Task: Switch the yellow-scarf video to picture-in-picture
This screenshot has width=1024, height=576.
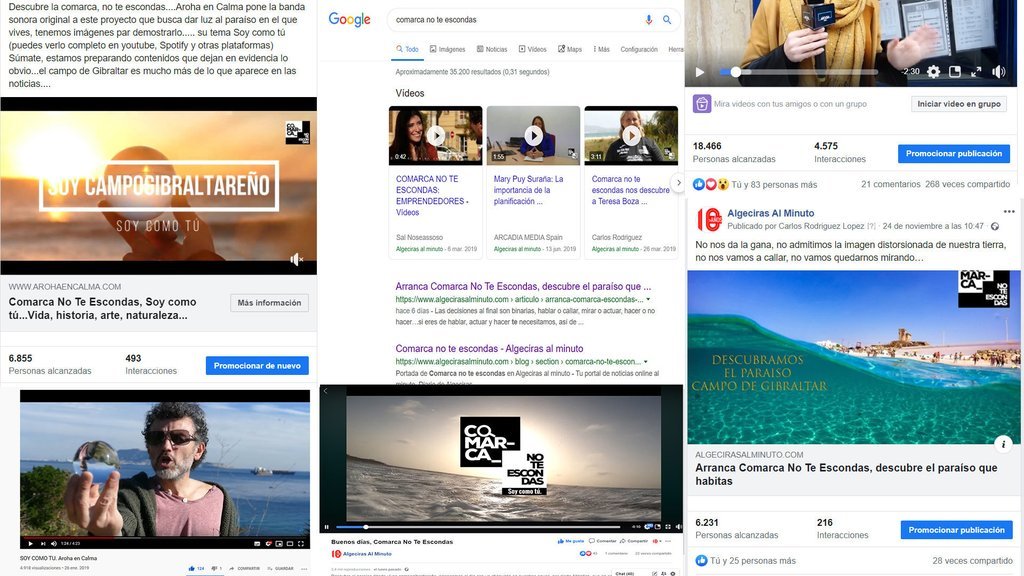Action: pyautogui.click(x=955, y=71)
